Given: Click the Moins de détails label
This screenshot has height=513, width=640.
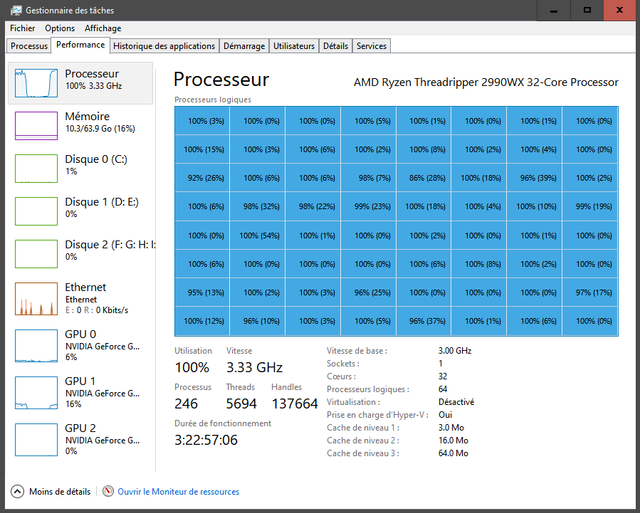Looking at the screenshot, I should coord(60,491).
